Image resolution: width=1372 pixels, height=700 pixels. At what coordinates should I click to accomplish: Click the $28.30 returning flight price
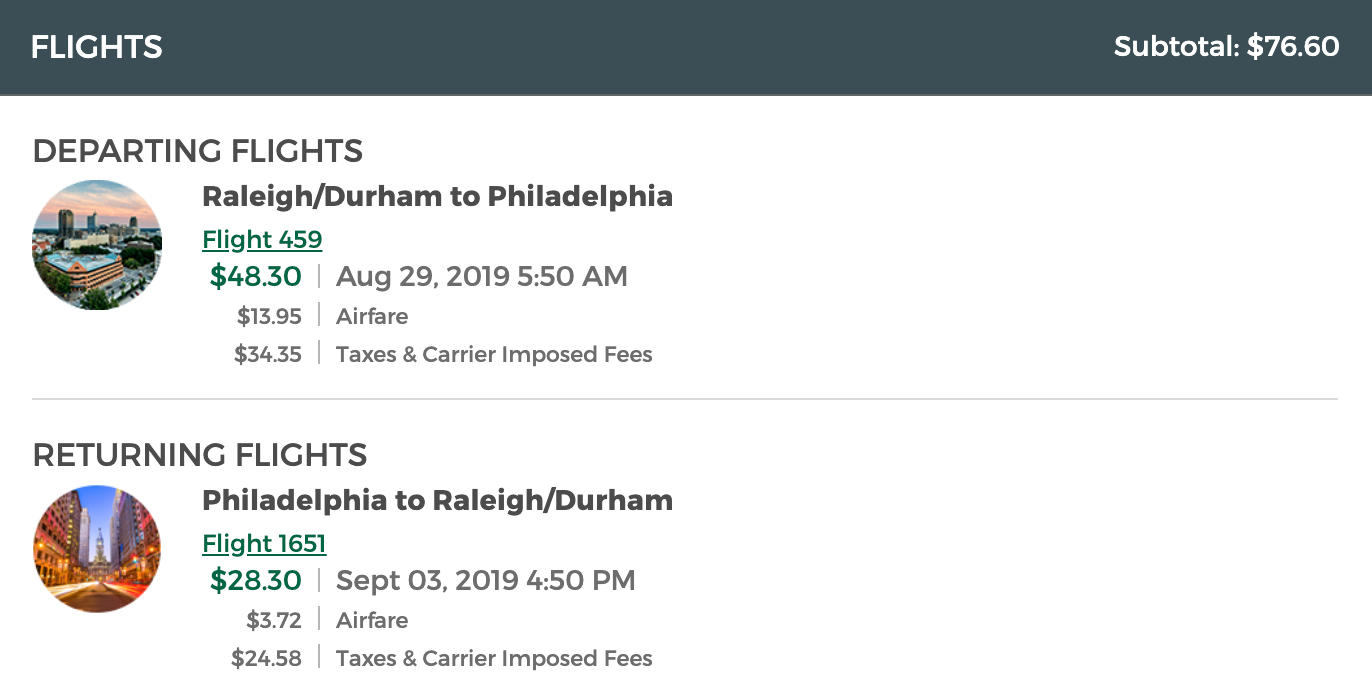coord(255,580)
